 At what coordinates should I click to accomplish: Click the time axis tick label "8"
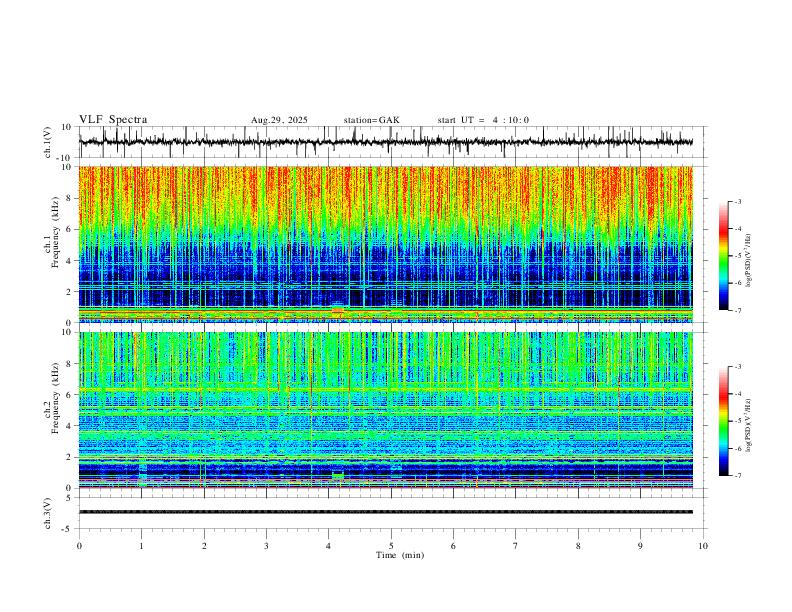[x=578, y=546]
